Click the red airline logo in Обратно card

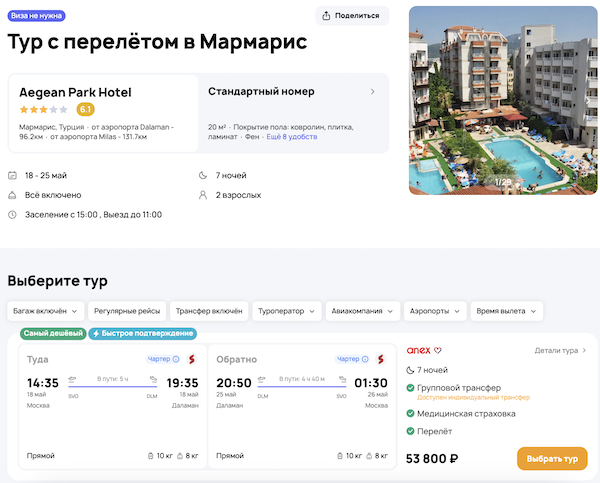click(x=381, y=359)
